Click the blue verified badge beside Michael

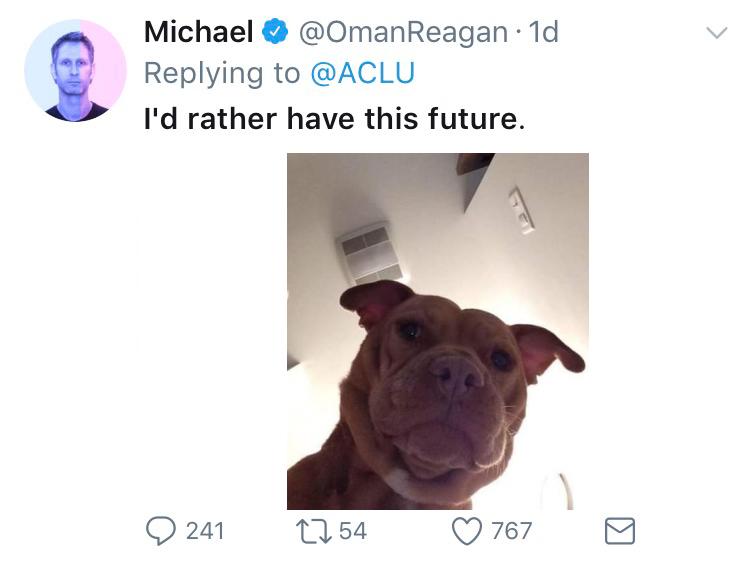(x=275, y=33)
